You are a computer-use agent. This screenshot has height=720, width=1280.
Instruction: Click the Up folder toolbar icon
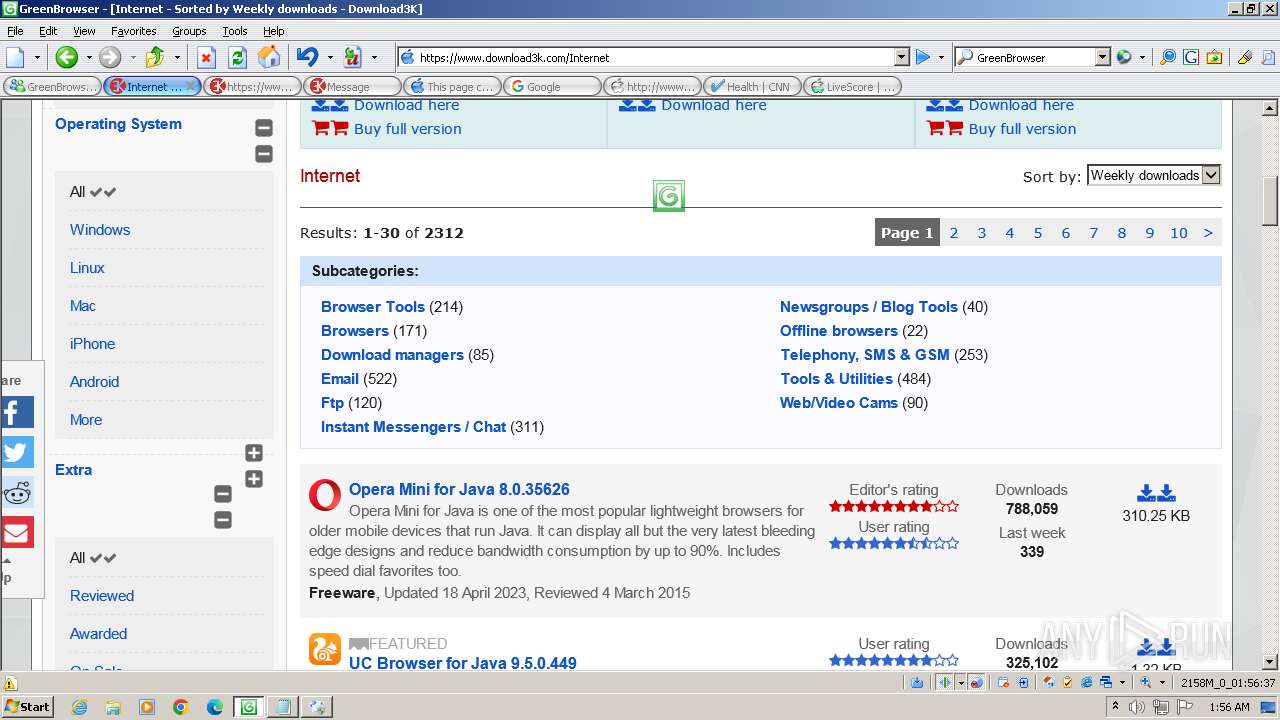tap(155, 57)
